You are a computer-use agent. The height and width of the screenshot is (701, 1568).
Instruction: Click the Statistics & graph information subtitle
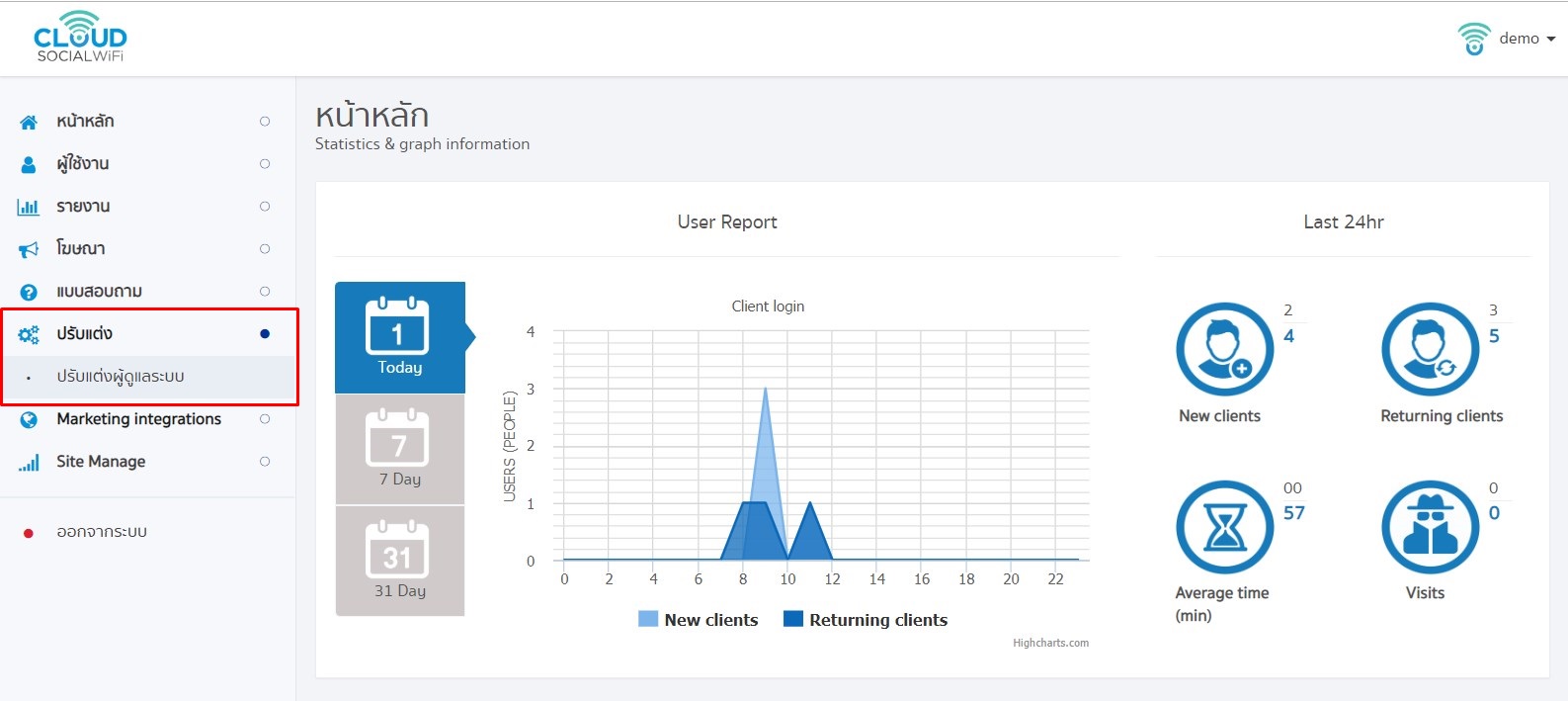point(422,144)
